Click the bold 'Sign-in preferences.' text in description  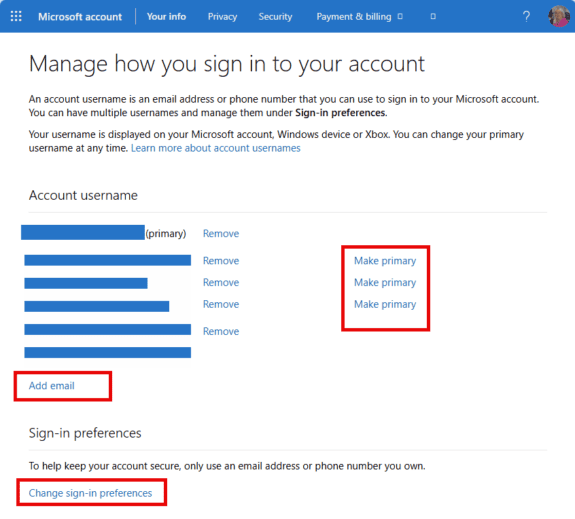coord(341,113)
